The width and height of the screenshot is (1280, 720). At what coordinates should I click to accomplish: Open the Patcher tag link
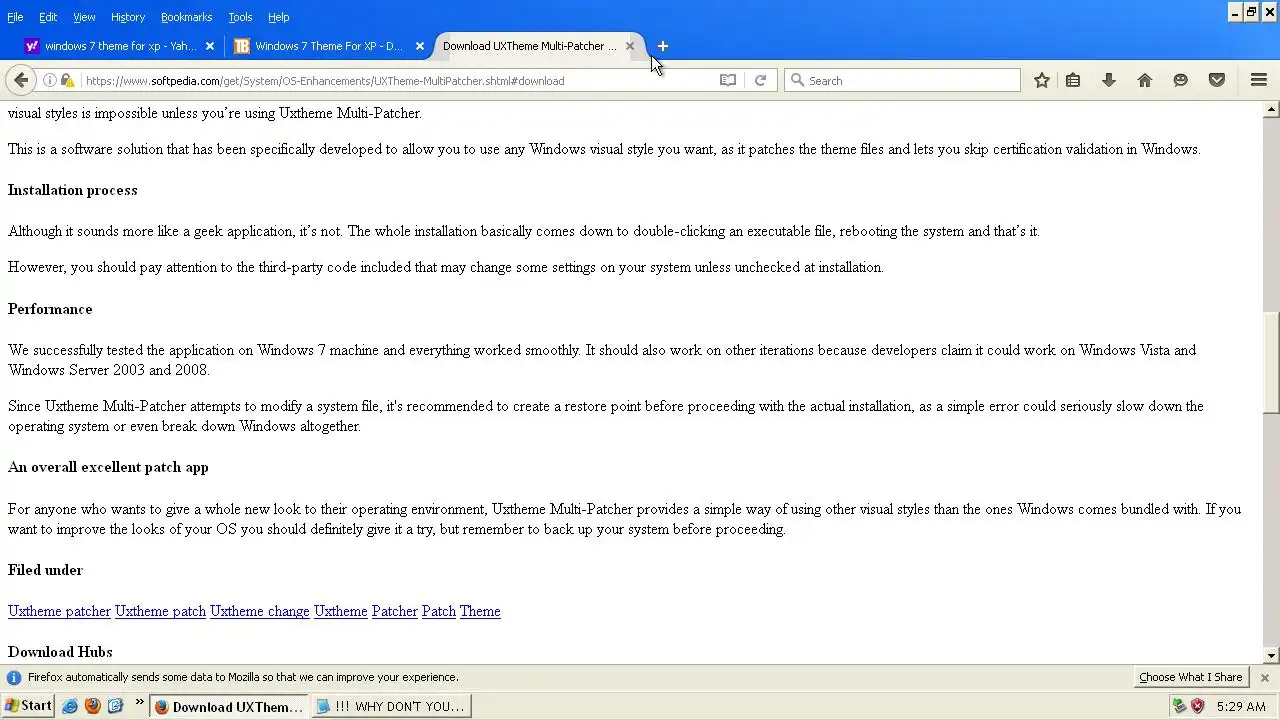click(x=395, y=611)
